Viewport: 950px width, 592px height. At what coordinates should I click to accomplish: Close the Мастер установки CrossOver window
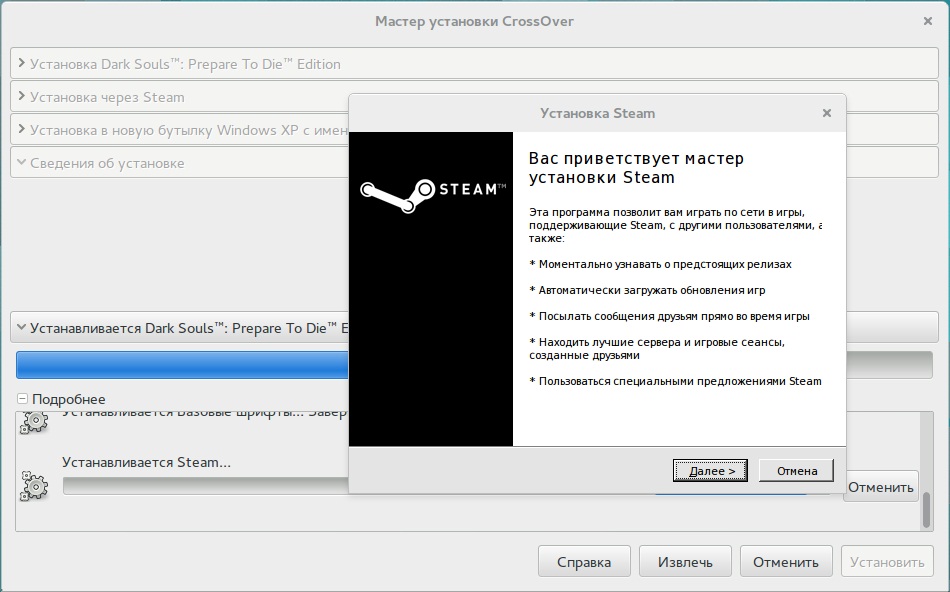coord(928,21)
